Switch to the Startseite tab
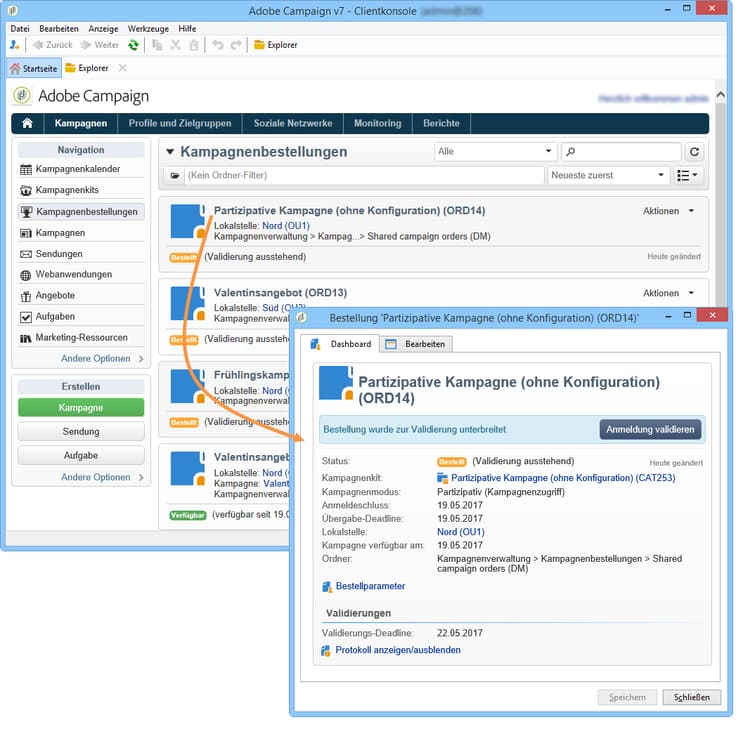The image size is (750, 729). 34,68
